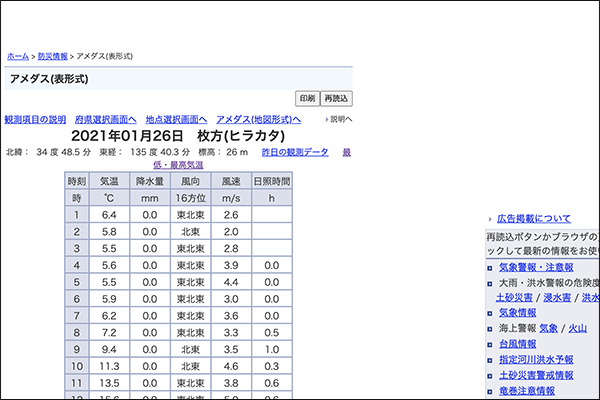Click bullet icon next to 気象警報・注意報
This screenshot has height=400, width=600.
pos(490,268)
